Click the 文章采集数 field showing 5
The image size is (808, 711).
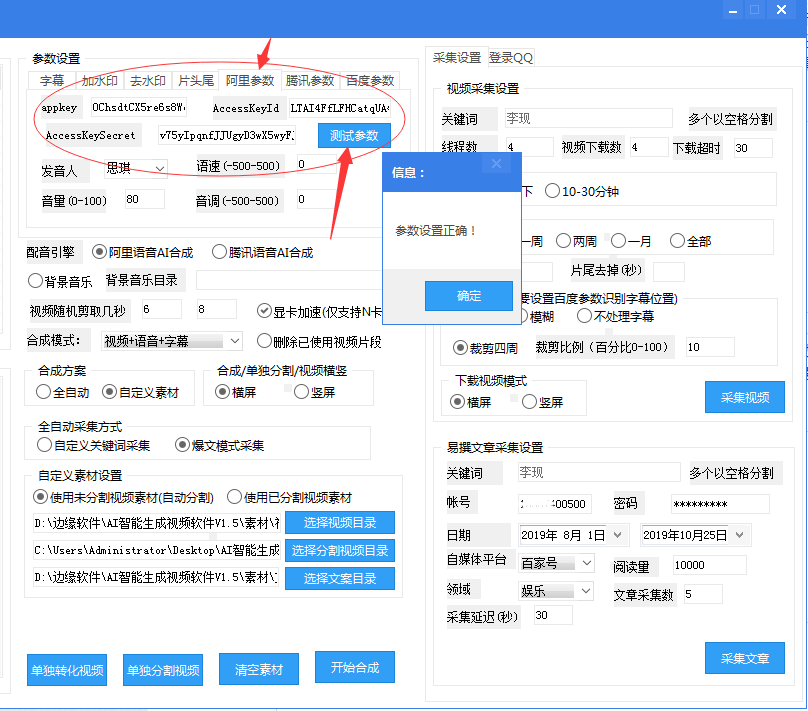click(x=703, y=594)
